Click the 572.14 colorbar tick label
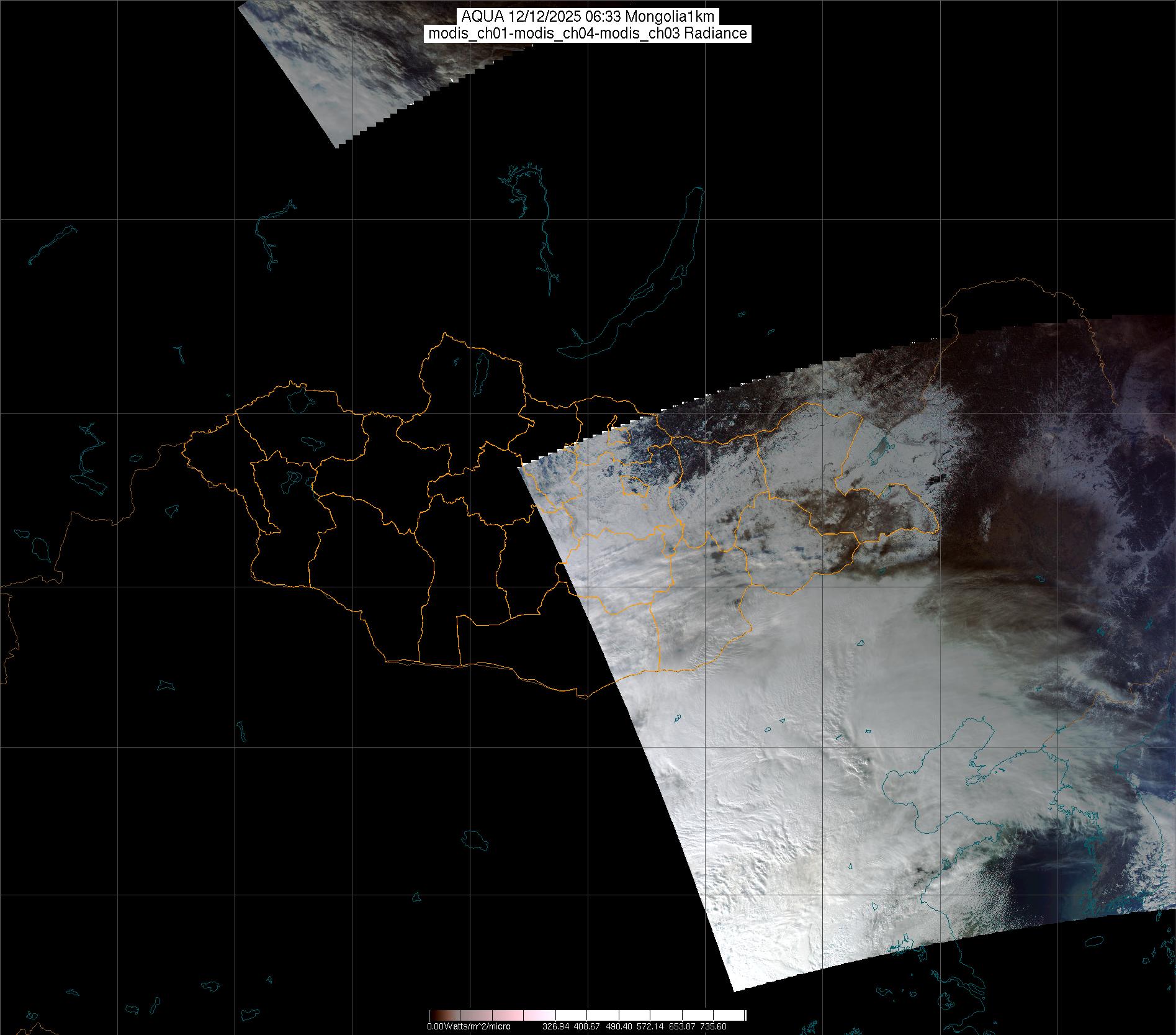The image size is (1176, 1035). [650, 1027]
